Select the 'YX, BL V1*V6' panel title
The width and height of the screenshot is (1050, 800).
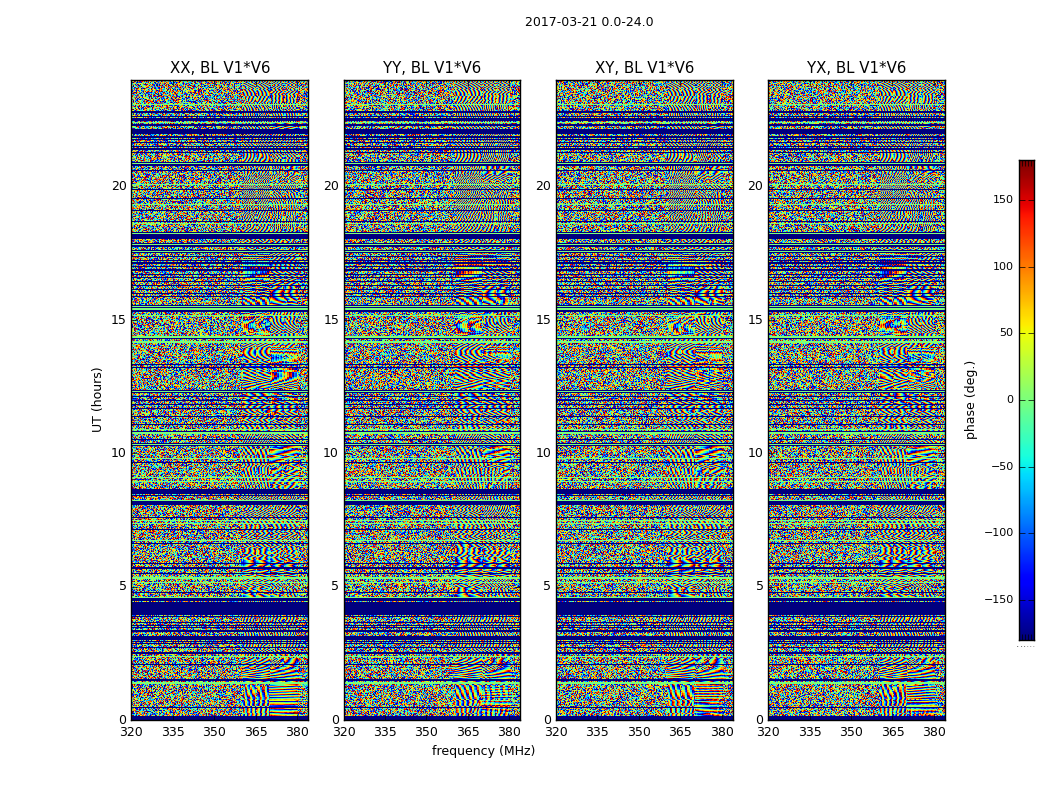click(856, 68)
